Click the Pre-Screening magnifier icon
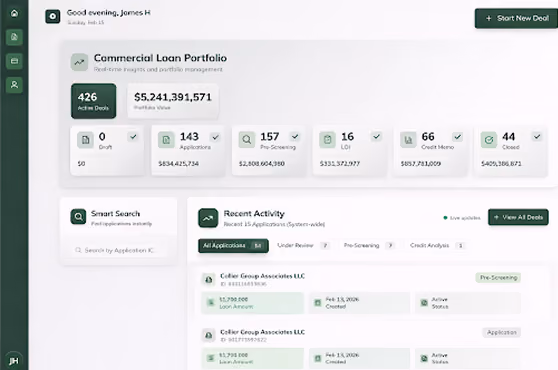The image size is (558, 370). [x=247, y=140]
